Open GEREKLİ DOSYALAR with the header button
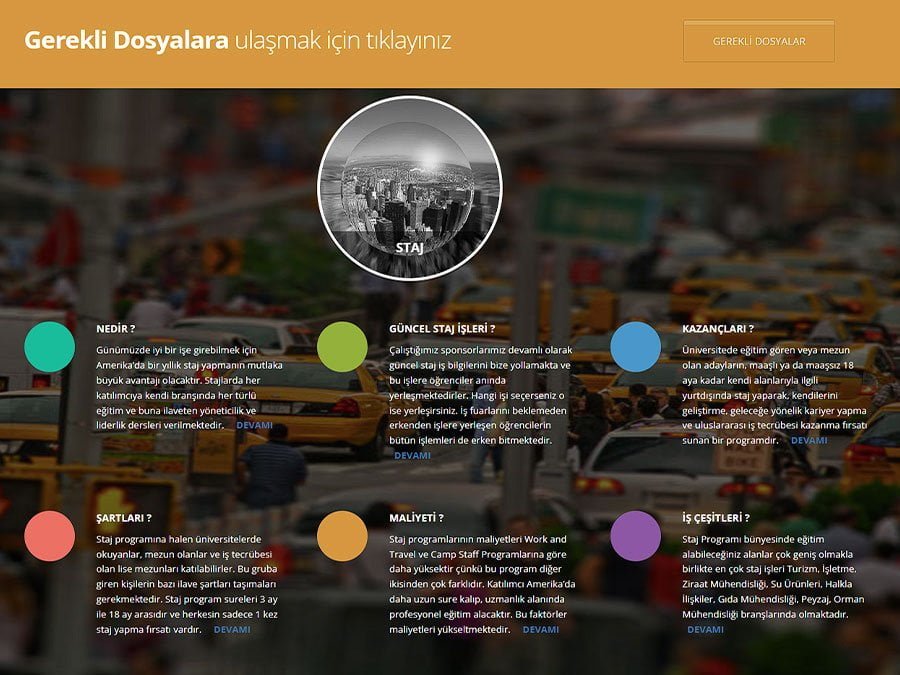The width and height of the screenshot is (900, 675). [x=758, y=41]
